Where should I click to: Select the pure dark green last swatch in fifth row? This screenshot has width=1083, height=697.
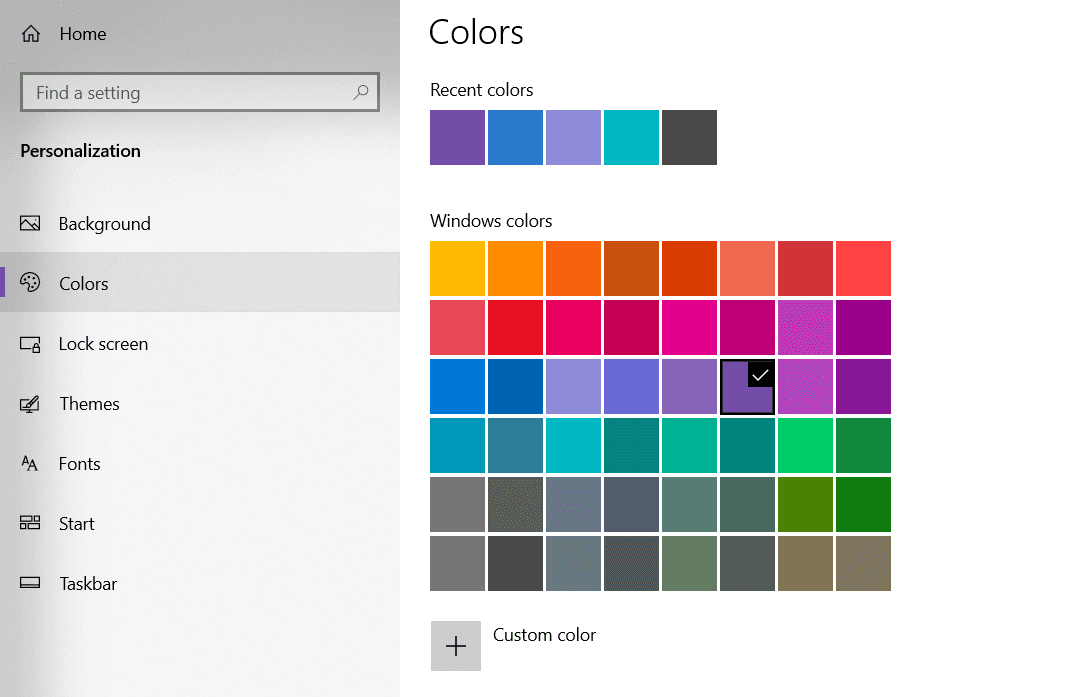863,504
